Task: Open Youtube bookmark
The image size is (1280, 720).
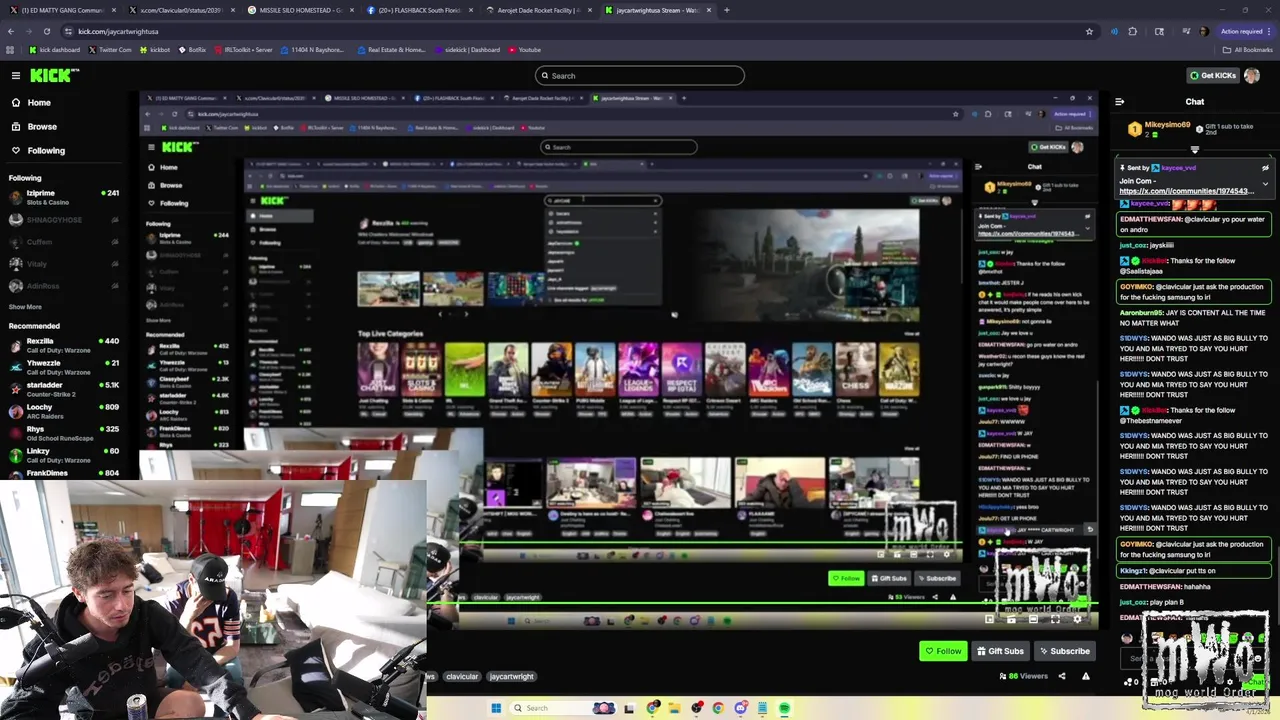Action: click(x=525, y=49)
